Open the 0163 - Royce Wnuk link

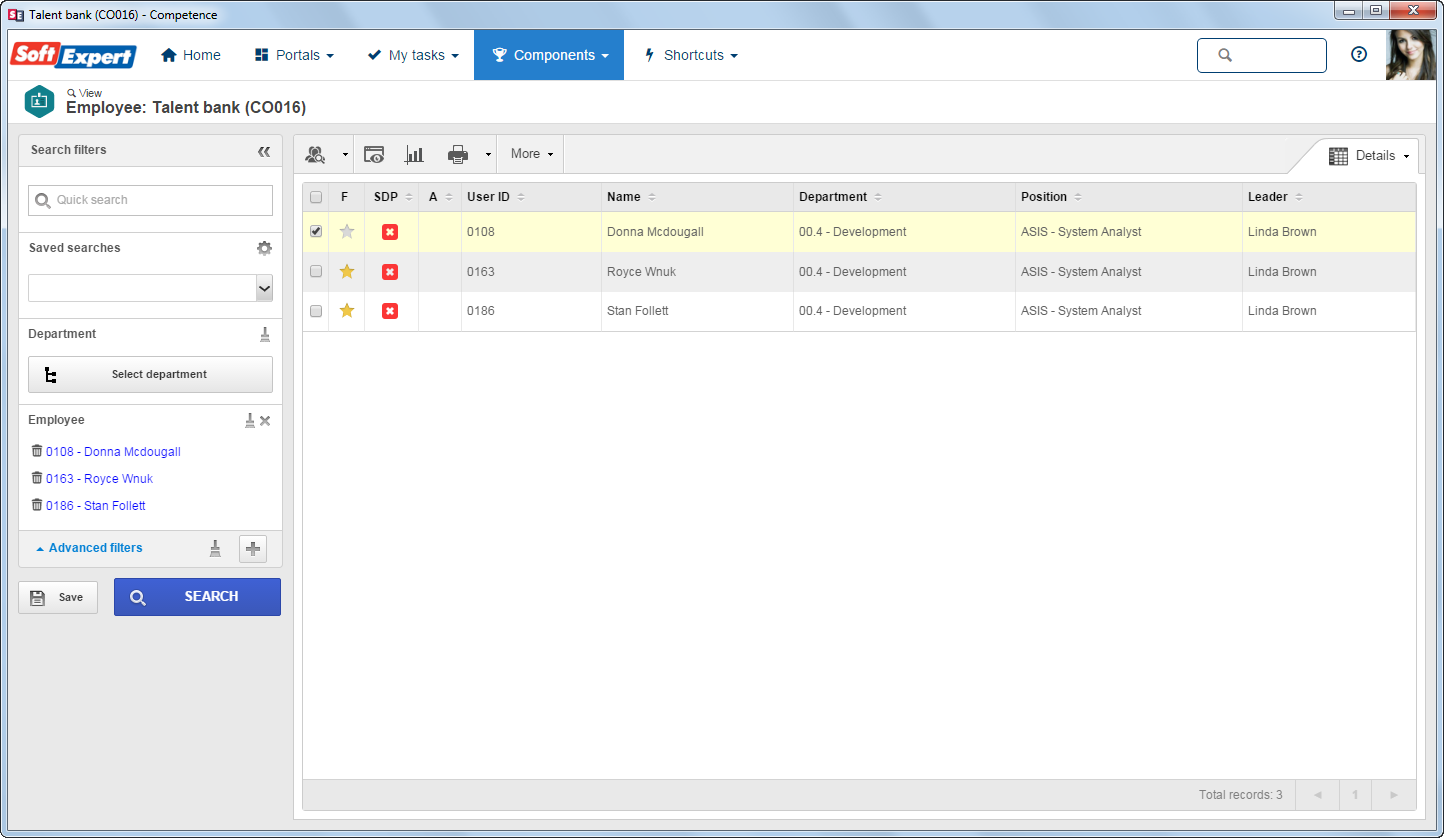pos(99,479)
